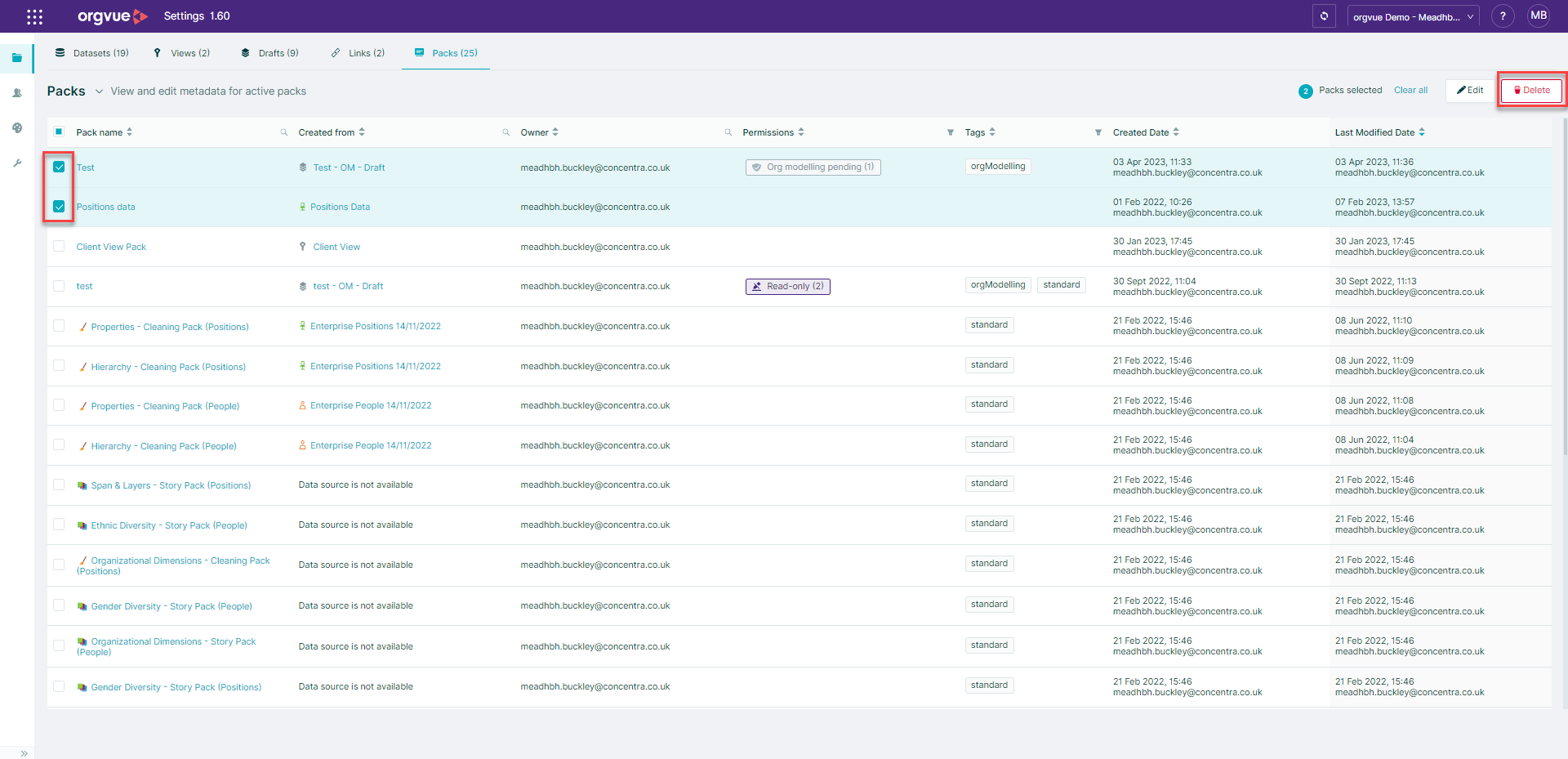1568x759 pixels.
Task: Open the orgvue Demo tenant dropdown
Action: coord(1413,16)
